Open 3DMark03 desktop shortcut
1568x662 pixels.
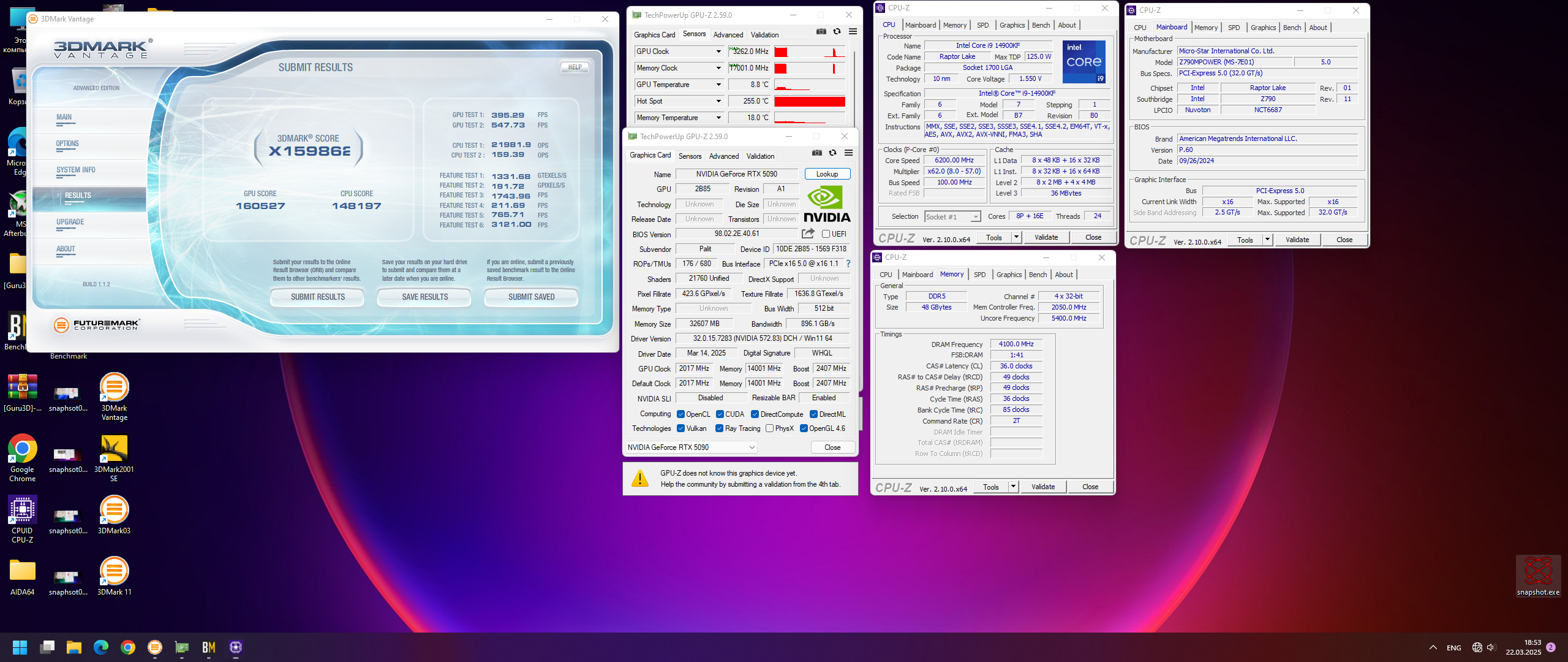115,515
